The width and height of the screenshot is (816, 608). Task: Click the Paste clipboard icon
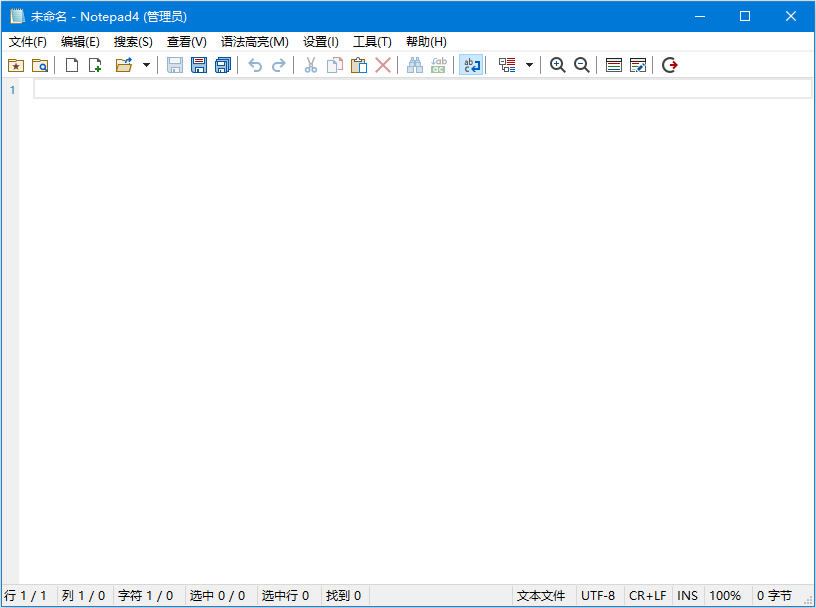tap(358, 65)
